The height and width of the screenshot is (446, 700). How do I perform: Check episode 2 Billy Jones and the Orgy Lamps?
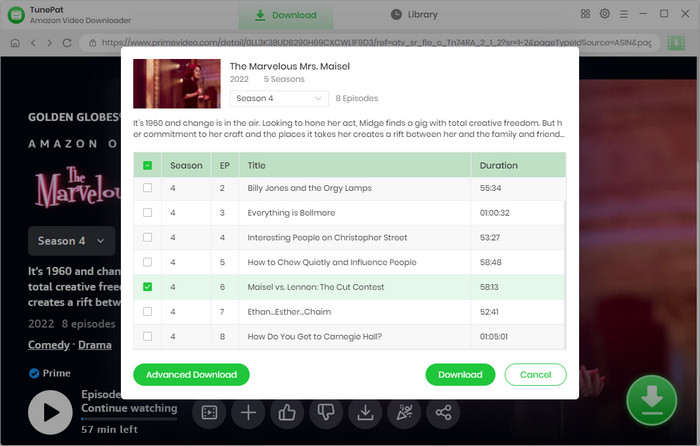pyautogui.click(x=147, y=188)
